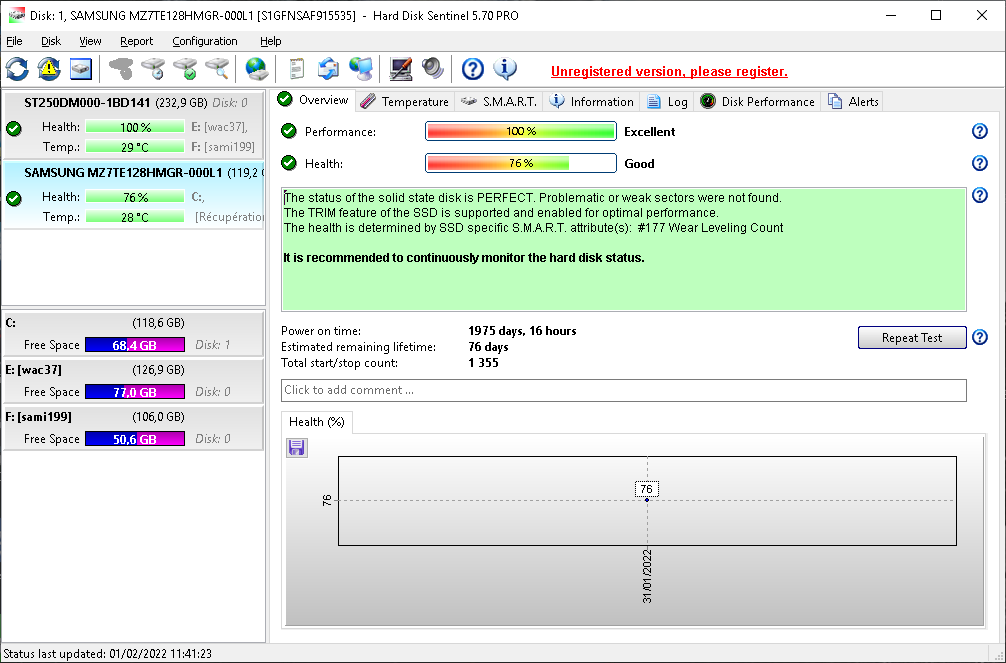
Task: Switch to the Temperature tab
Action: pyautogui.click(x=405, y=101)
